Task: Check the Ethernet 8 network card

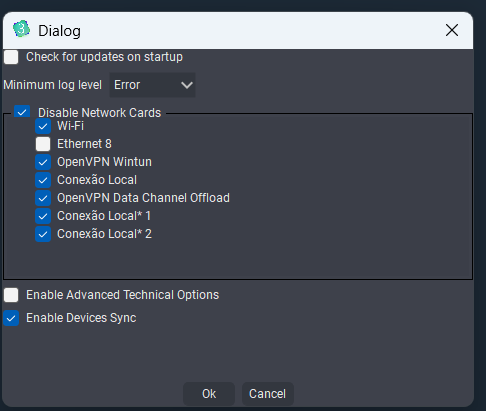Action: point(43,144)
